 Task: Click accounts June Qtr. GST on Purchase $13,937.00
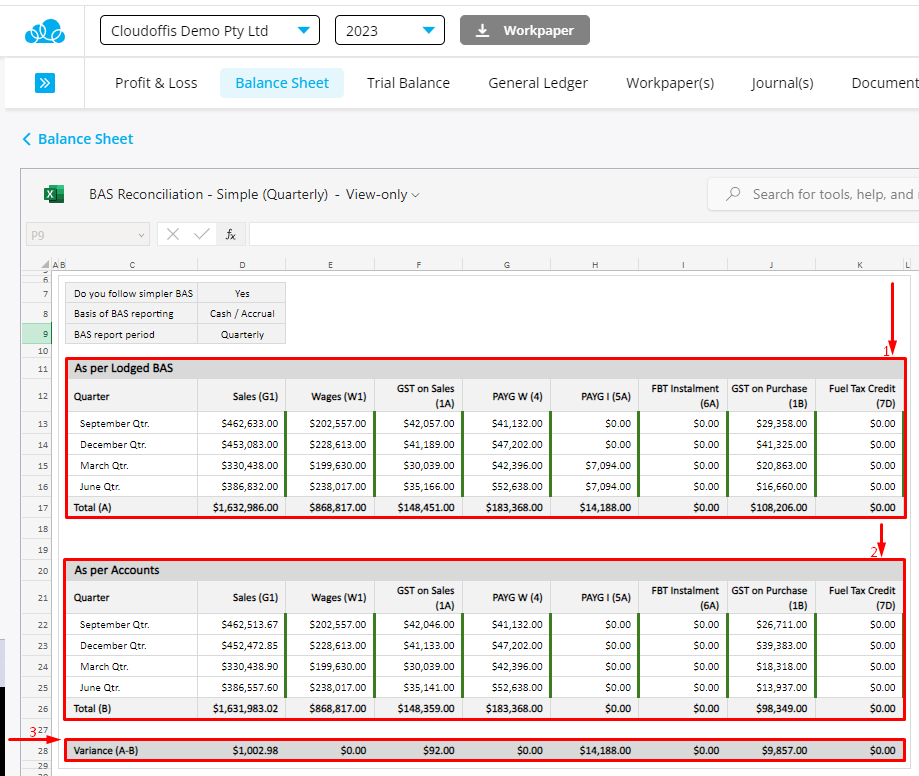pyautogui.click(x=771, y=687)
